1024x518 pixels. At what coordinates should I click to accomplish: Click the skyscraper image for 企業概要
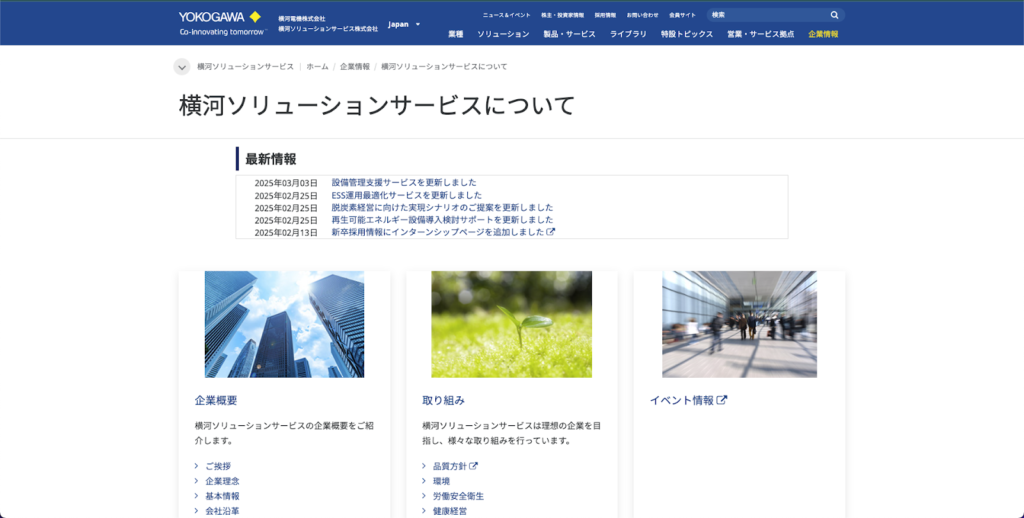pos(284,324)
